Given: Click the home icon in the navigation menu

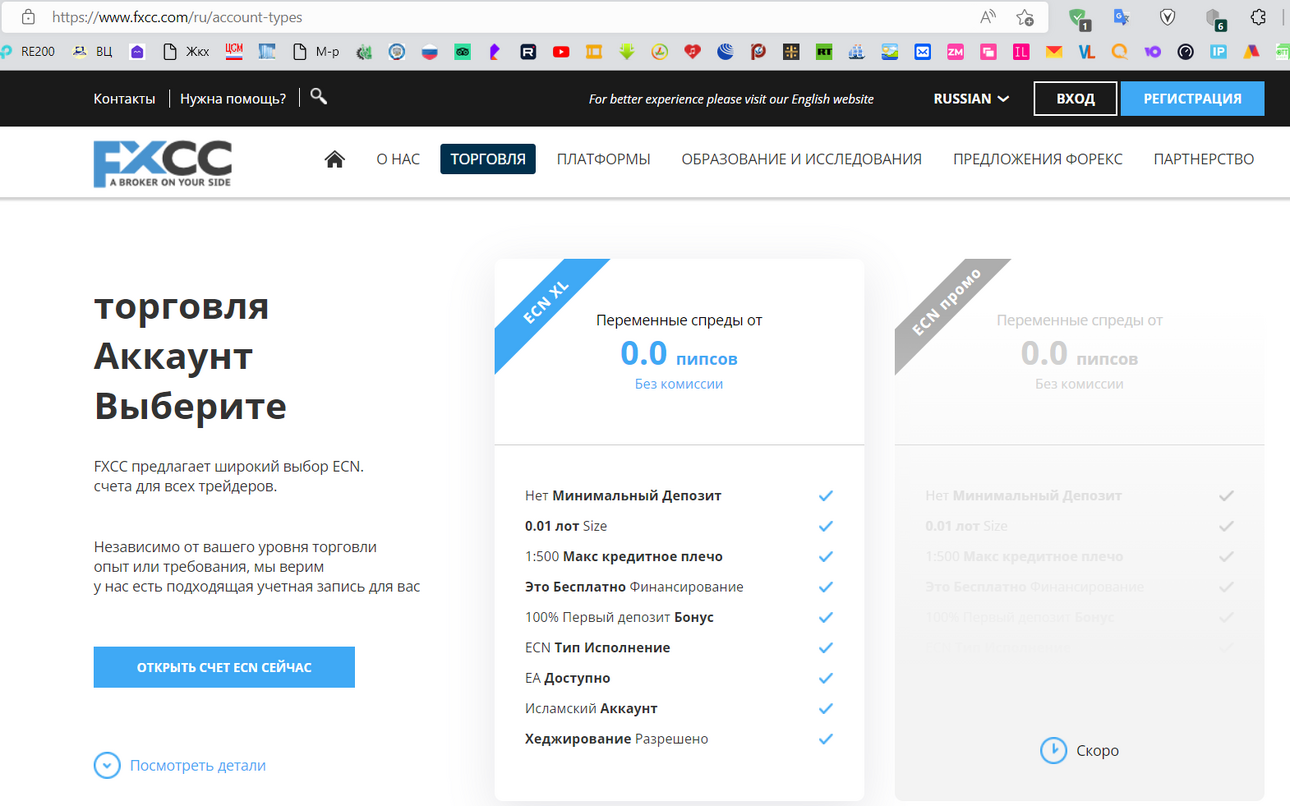Looking at the screenshot, I should [x=335, y=159].
